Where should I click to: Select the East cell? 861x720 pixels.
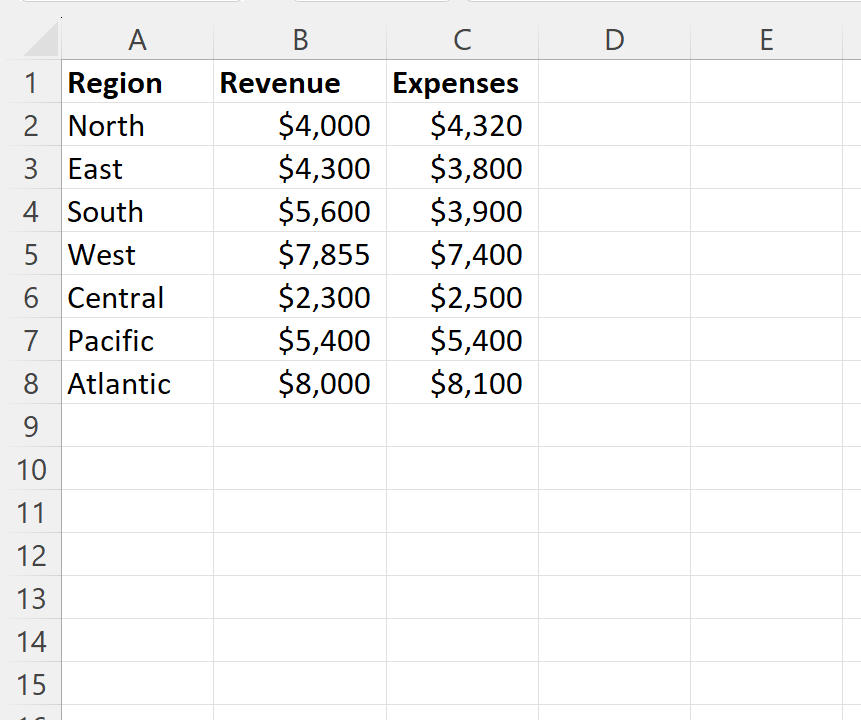(x=137, y=167)
